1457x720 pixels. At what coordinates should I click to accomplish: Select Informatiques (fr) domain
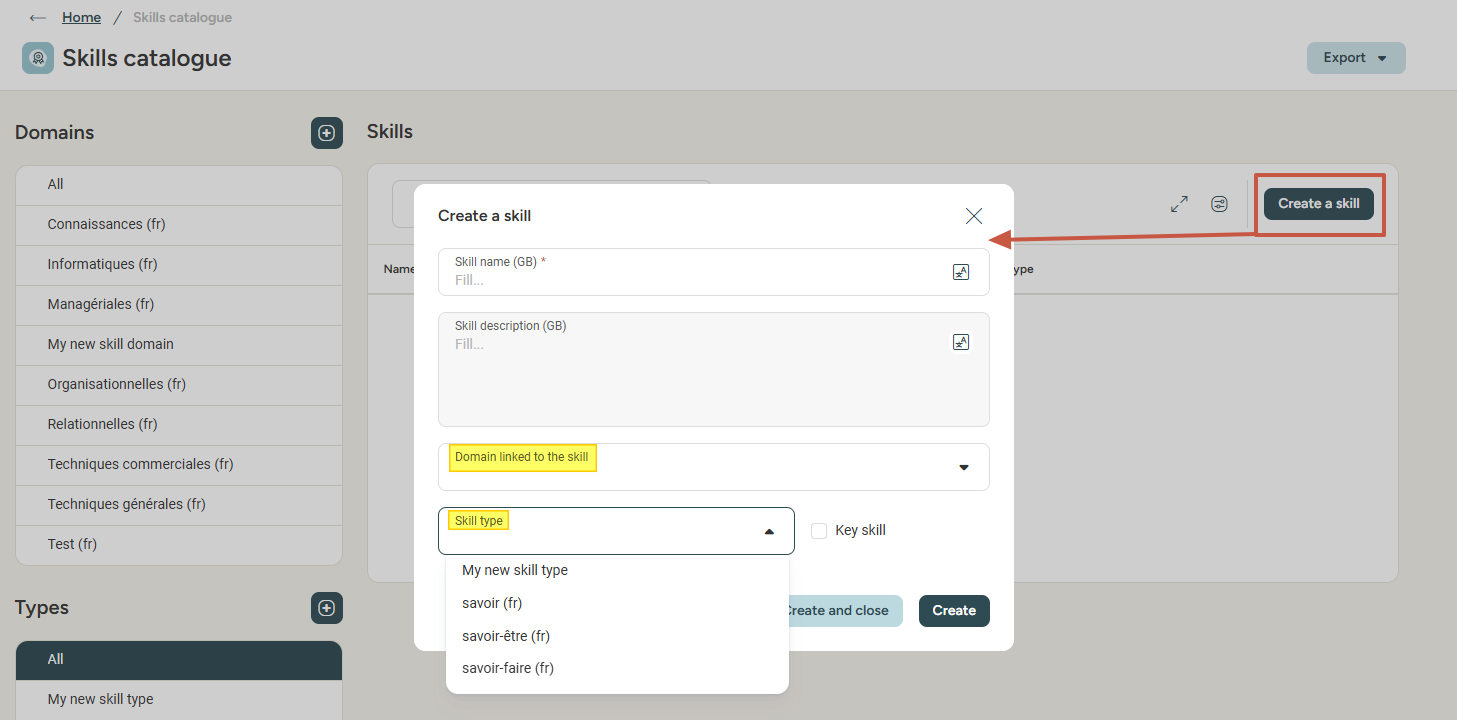(103, 264)
